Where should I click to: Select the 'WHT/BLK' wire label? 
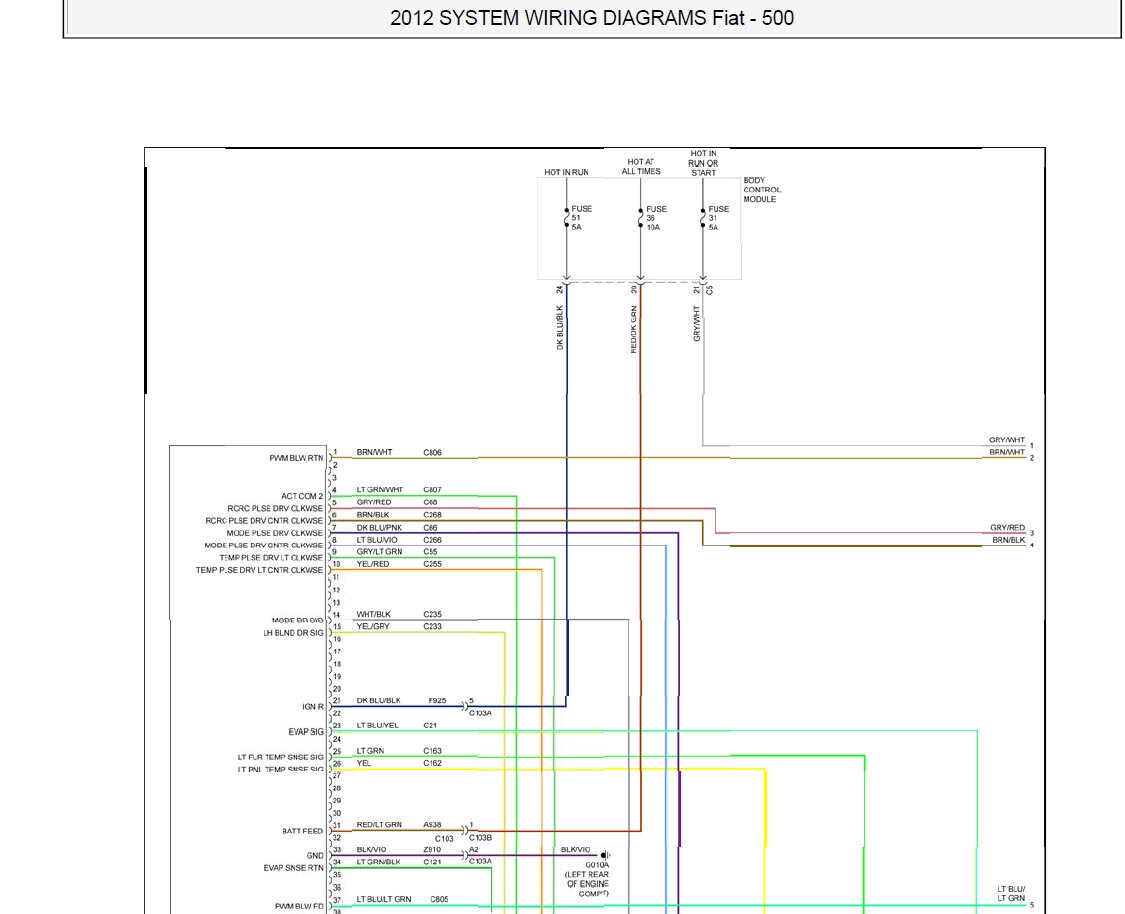(x=374, y=614)
